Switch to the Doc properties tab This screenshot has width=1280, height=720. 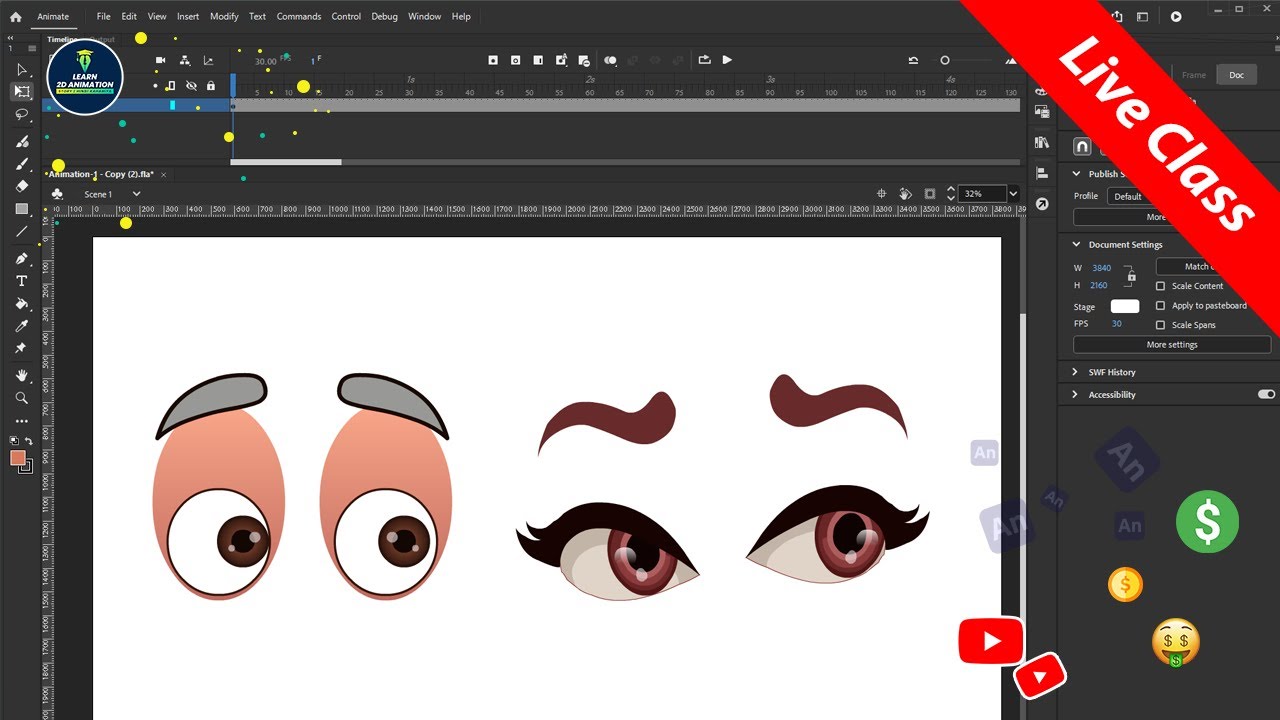click(1237, 75)
